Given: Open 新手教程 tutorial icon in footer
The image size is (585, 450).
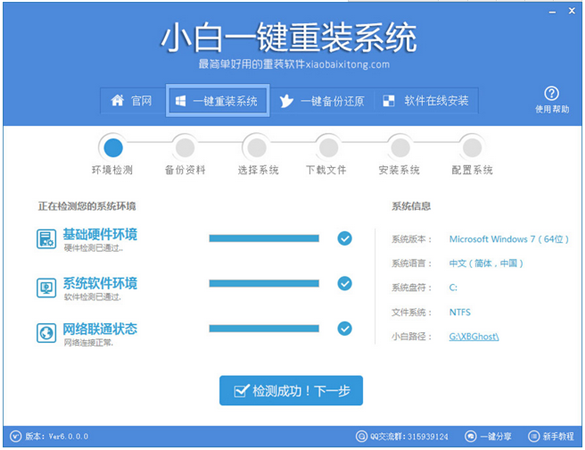Looking at the screenshot, I should tap(534, 436).
